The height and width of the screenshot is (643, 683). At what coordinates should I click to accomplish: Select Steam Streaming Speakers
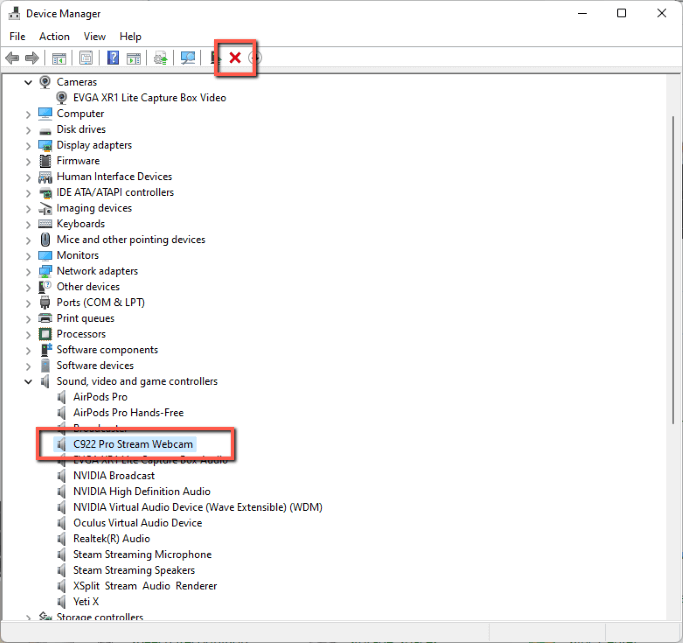[x=134, y=570]
